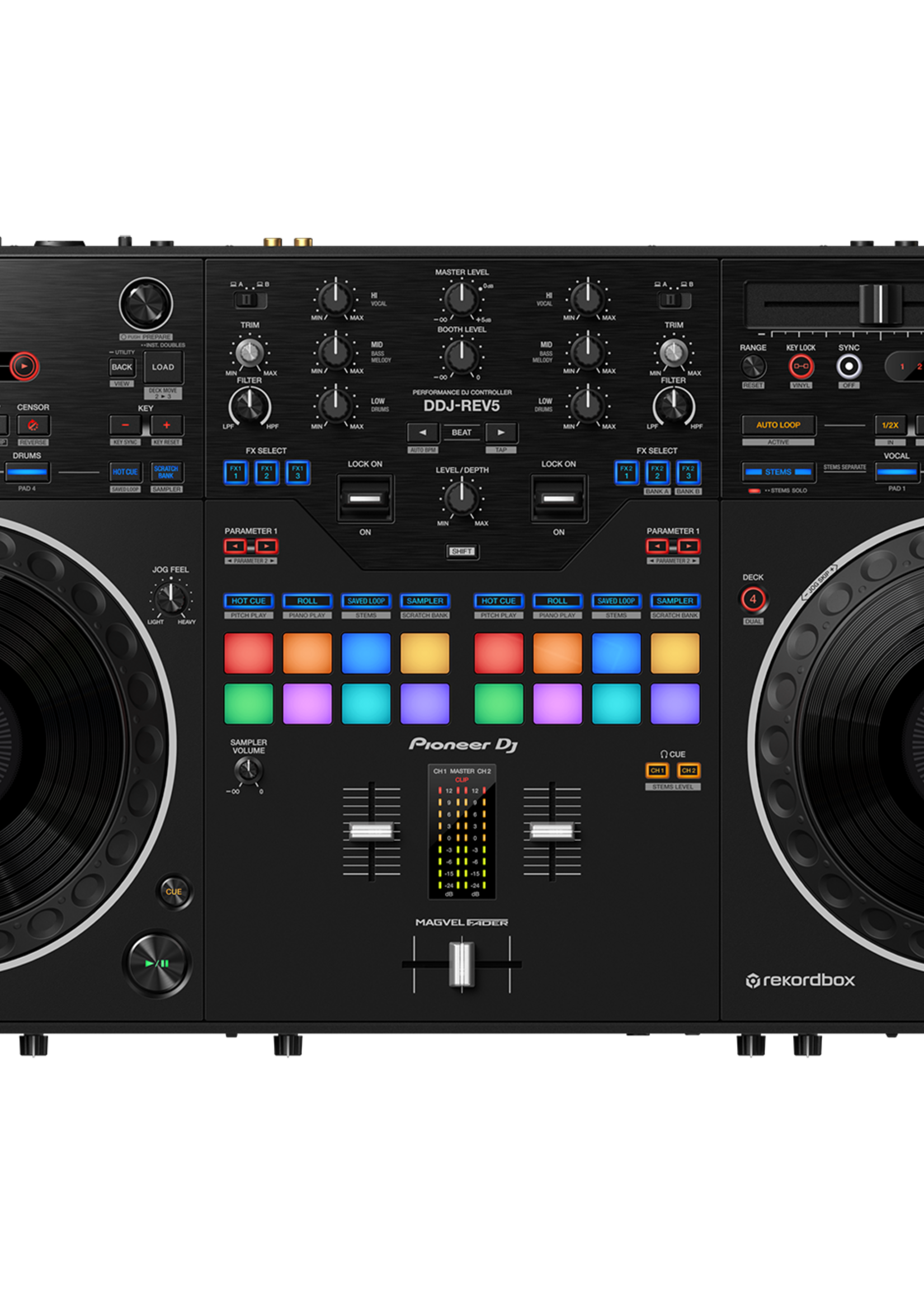Toggle the right LOCK ON effect lever
This screenshot has height=1294, width=924.
click(x=558, y=499)
